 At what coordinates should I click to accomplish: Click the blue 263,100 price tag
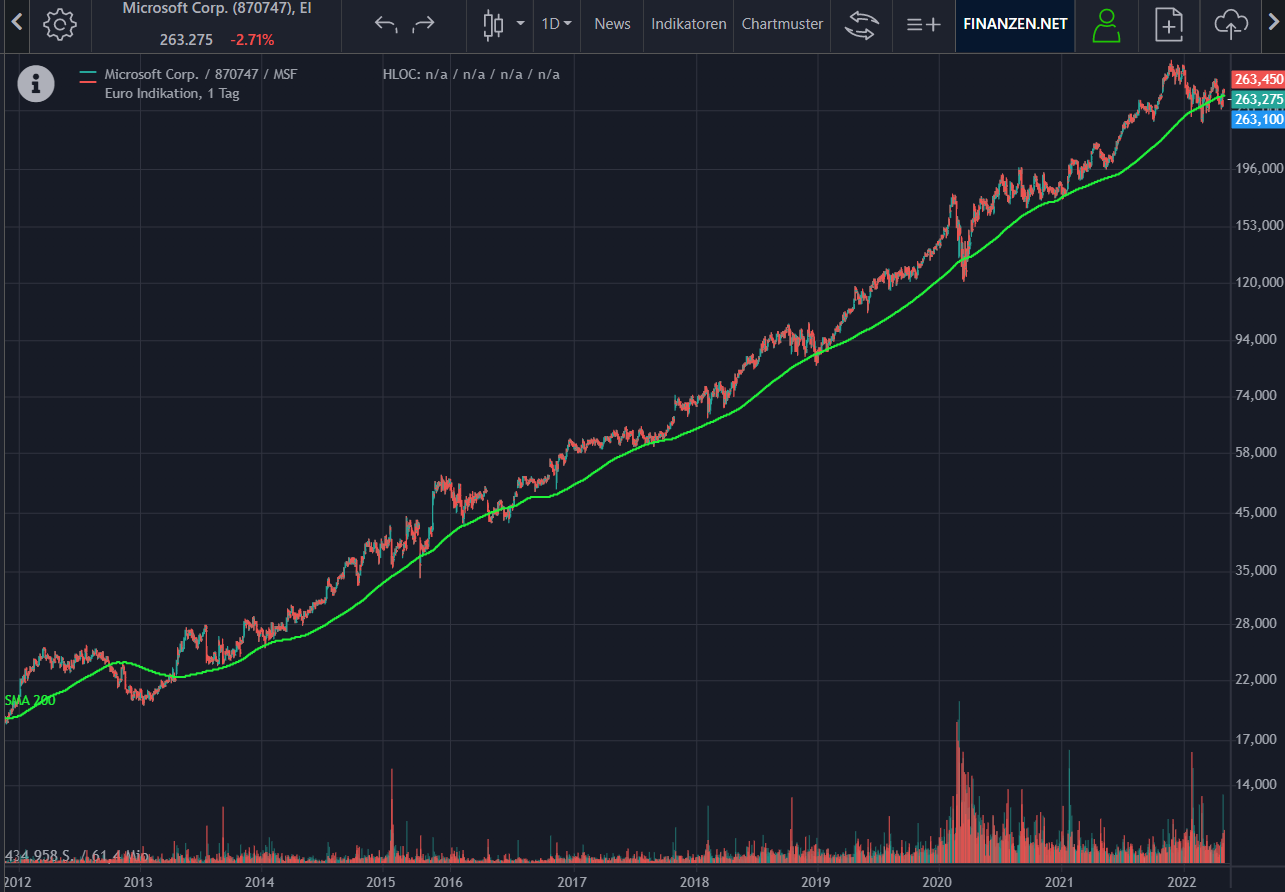1258,119
